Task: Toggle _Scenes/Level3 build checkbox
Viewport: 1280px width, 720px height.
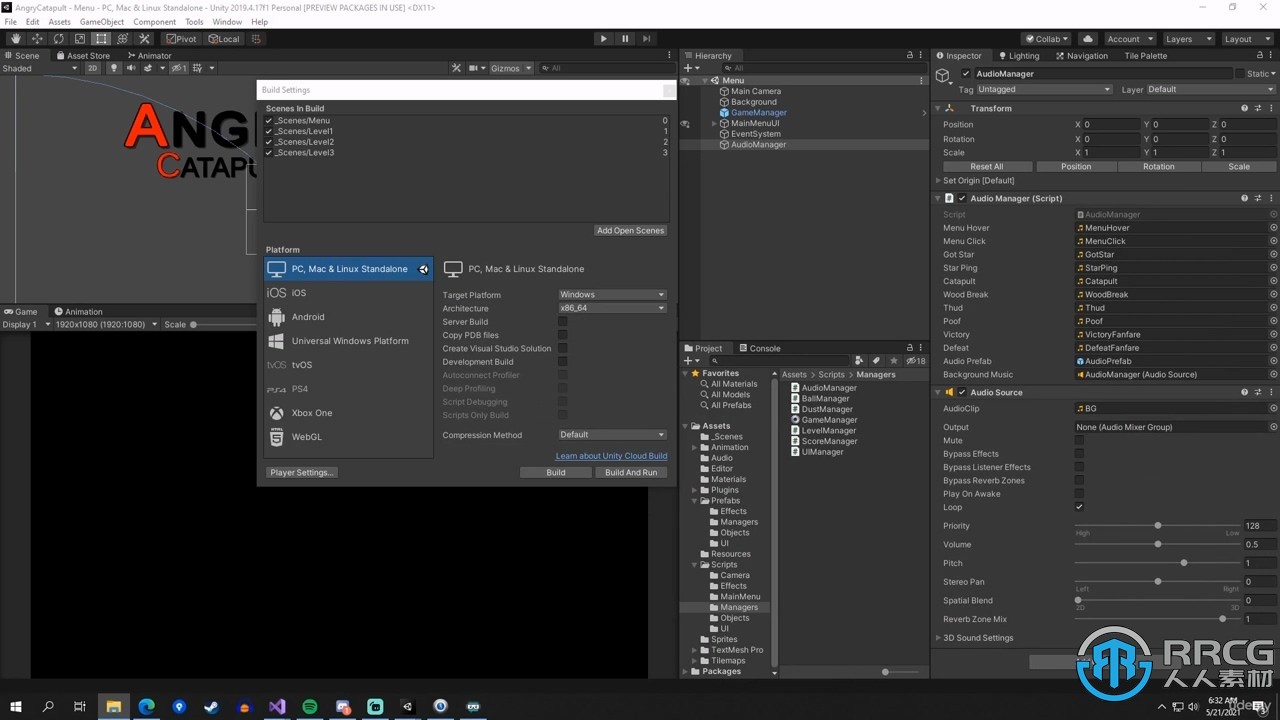Action: 269,153
